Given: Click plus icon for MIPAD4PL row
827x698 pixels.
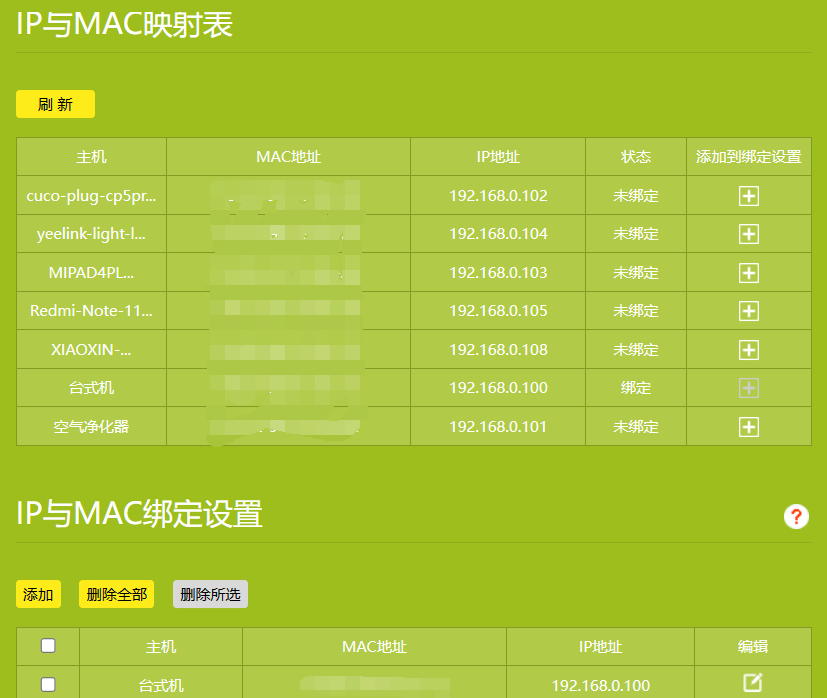Looking at the screenshot, I should tap(748, 273).
